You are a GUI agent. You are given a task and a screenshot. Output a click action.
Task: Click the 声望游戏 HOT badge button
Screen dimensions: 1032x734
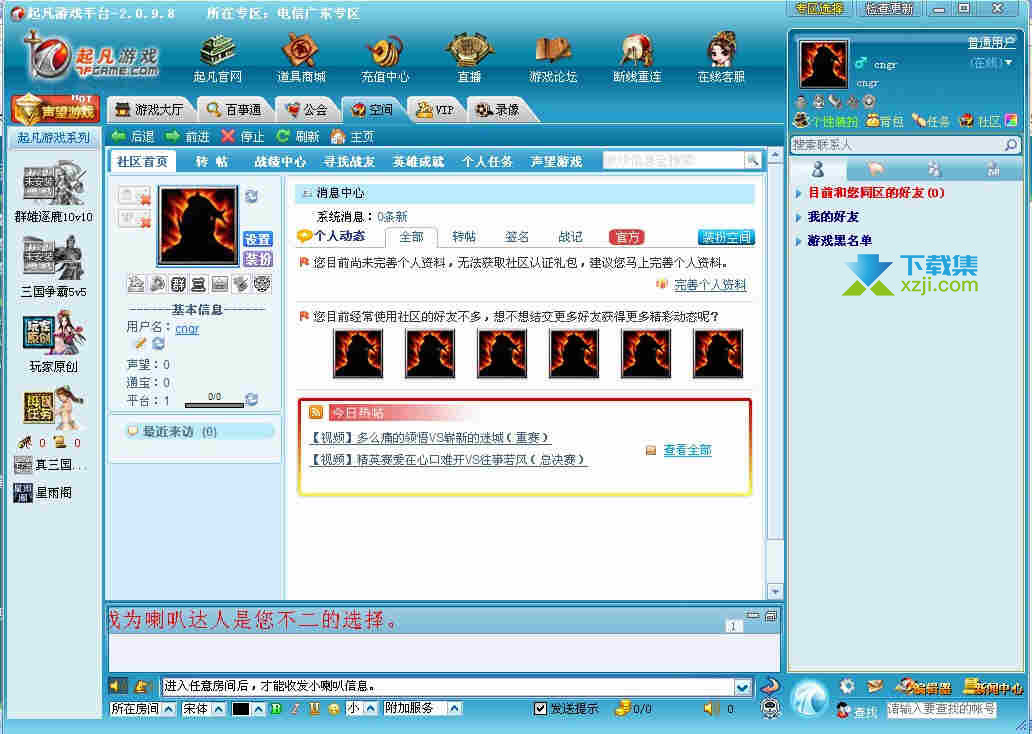pyautogui.click(x=55, y=109)
